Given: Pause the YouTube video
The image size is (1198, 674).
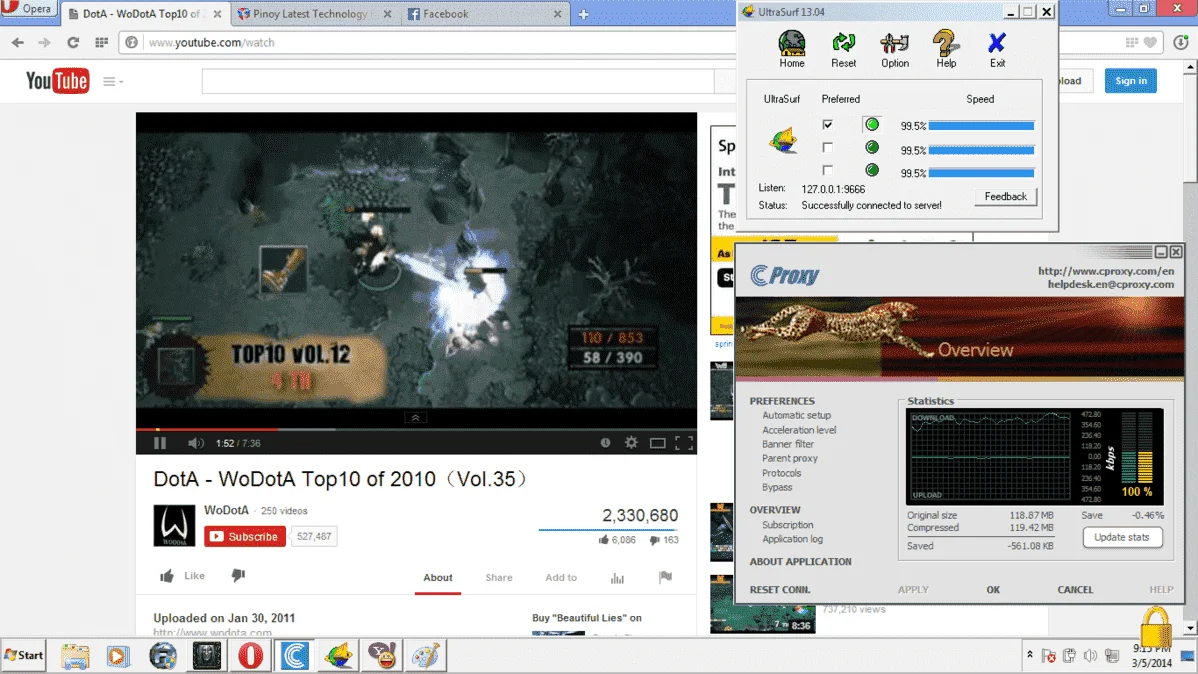Looking at the screenshot, I should 160,442.
